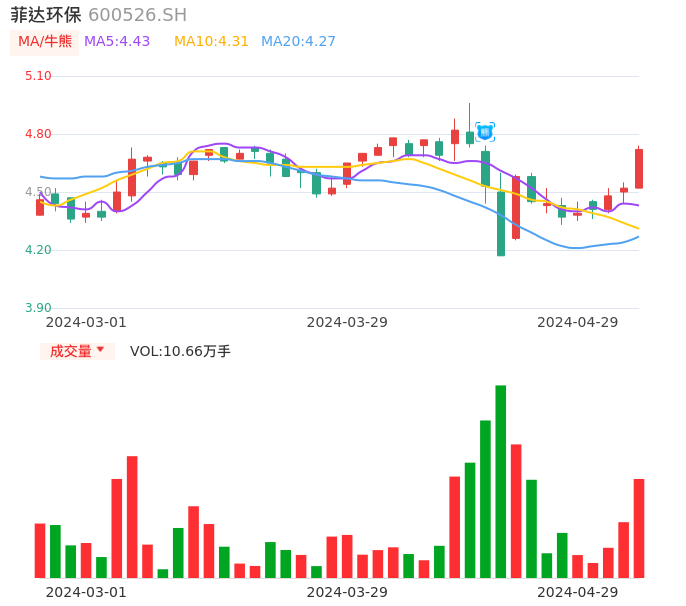686x606 pixels.
Task: Select the MA10:4.31 legend label
Action: coord(211,42)
